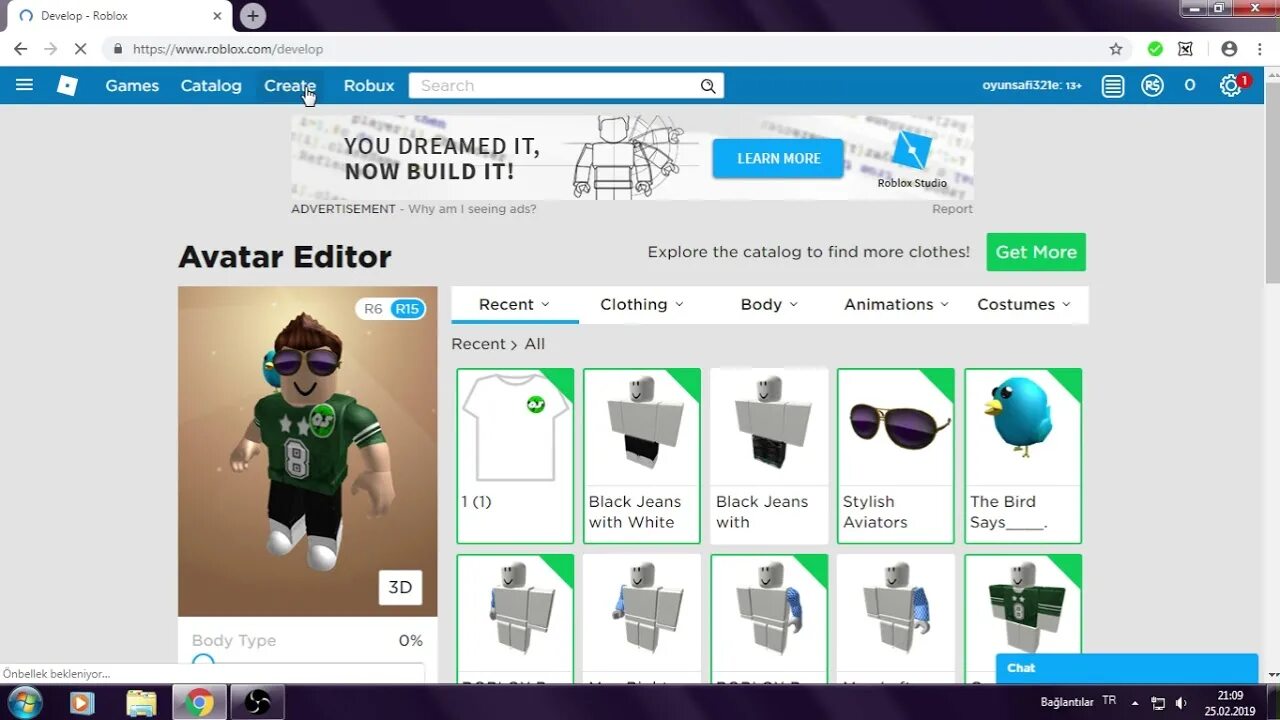Open a new browser tab
The image size is (1280, 720).
[253, 16]
